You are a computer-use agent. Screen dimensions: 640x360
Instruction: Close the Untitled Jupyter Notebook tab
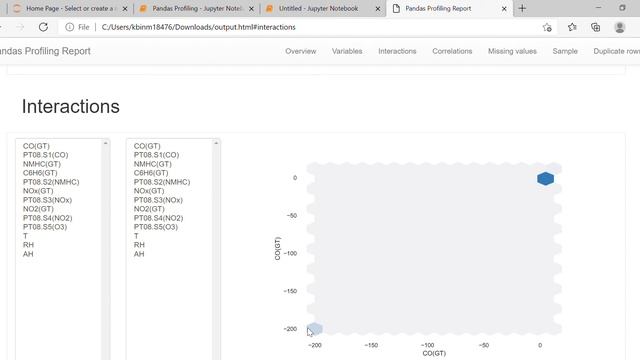[x=378, y=9]
